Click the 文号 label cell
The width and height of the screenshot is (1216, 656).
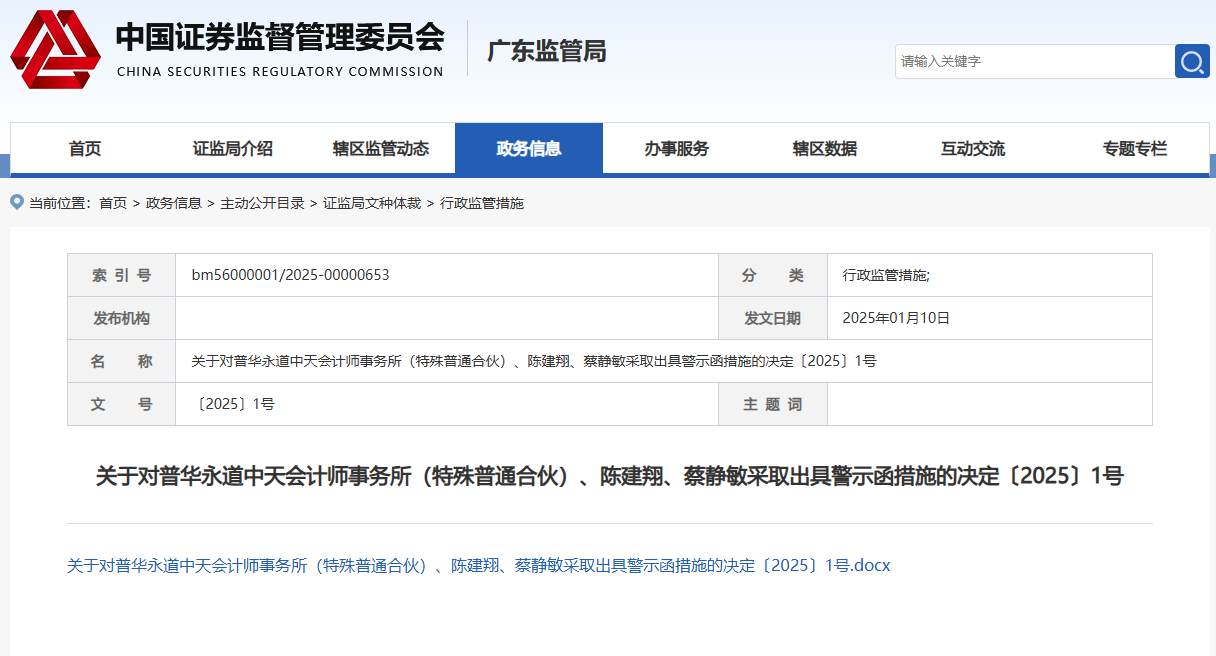[122, 404]
